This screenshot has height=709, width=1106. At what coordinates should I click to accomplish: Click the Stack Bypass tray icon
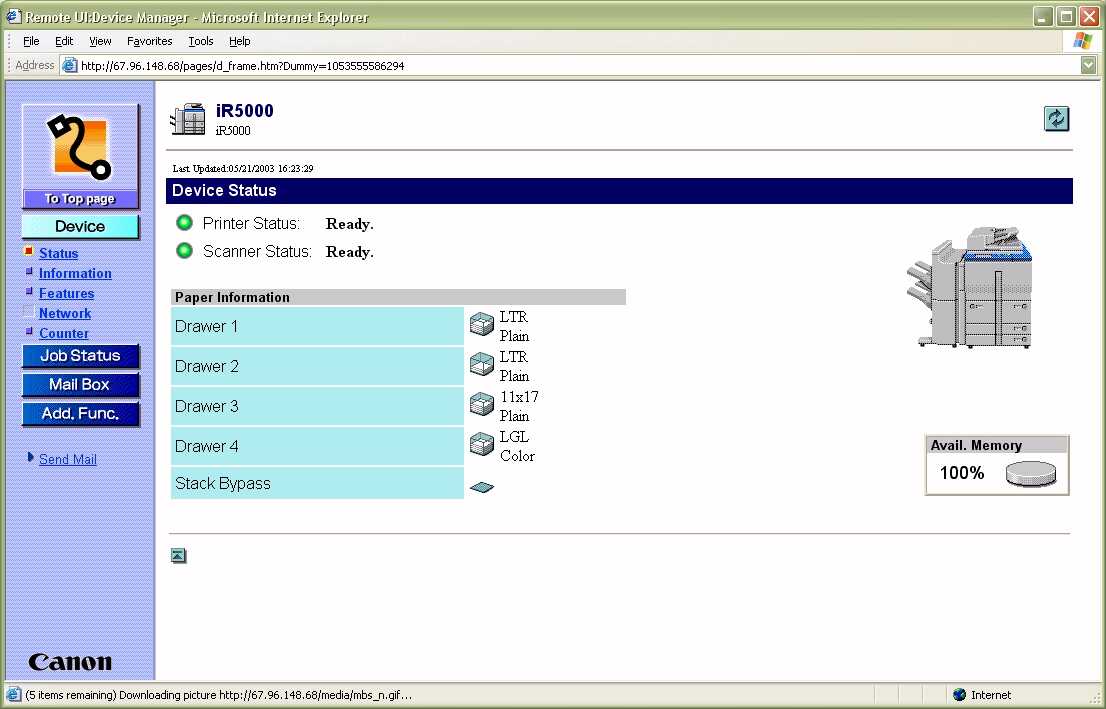pyautogui.click(x=482, y=487)
